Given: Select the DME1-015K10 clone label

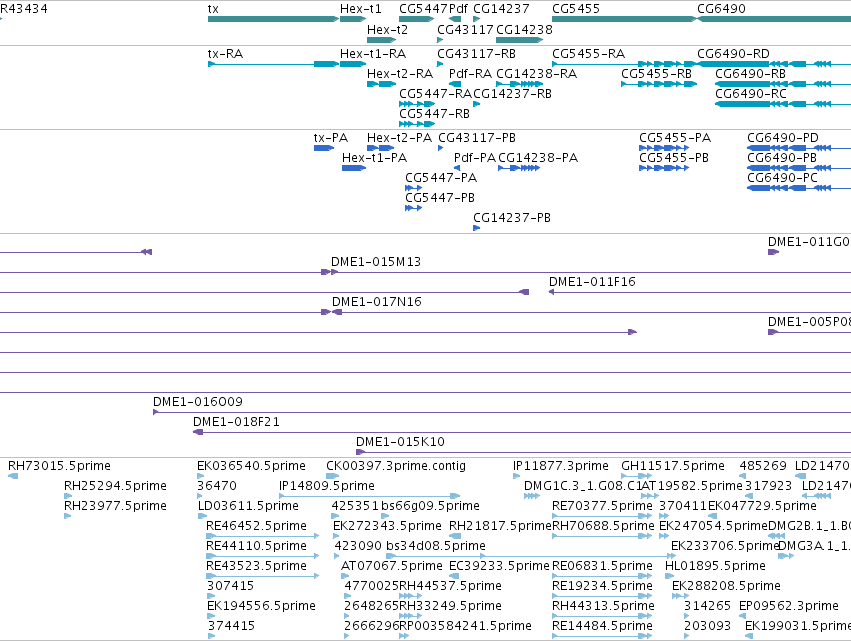Looking at the screenshot, I should tap(401, 442).
